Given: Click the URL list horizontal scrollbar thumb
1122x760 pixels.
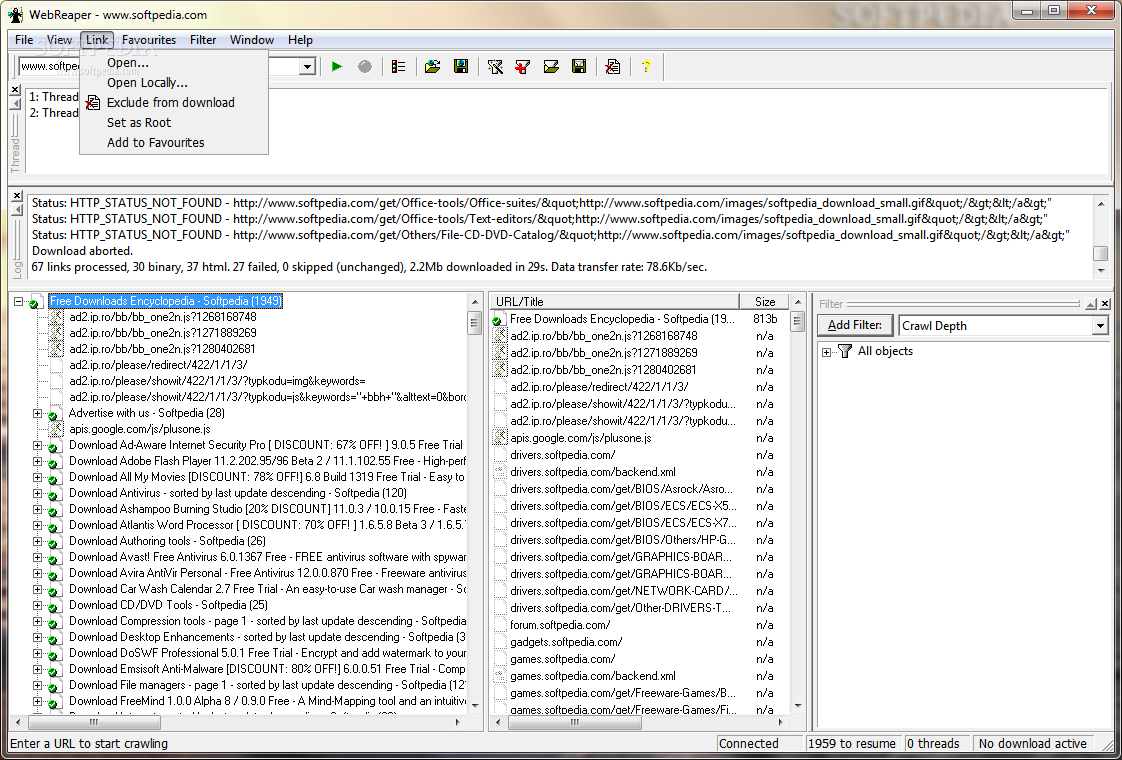Looking at the screenshot, I should [x=575, y=722].
